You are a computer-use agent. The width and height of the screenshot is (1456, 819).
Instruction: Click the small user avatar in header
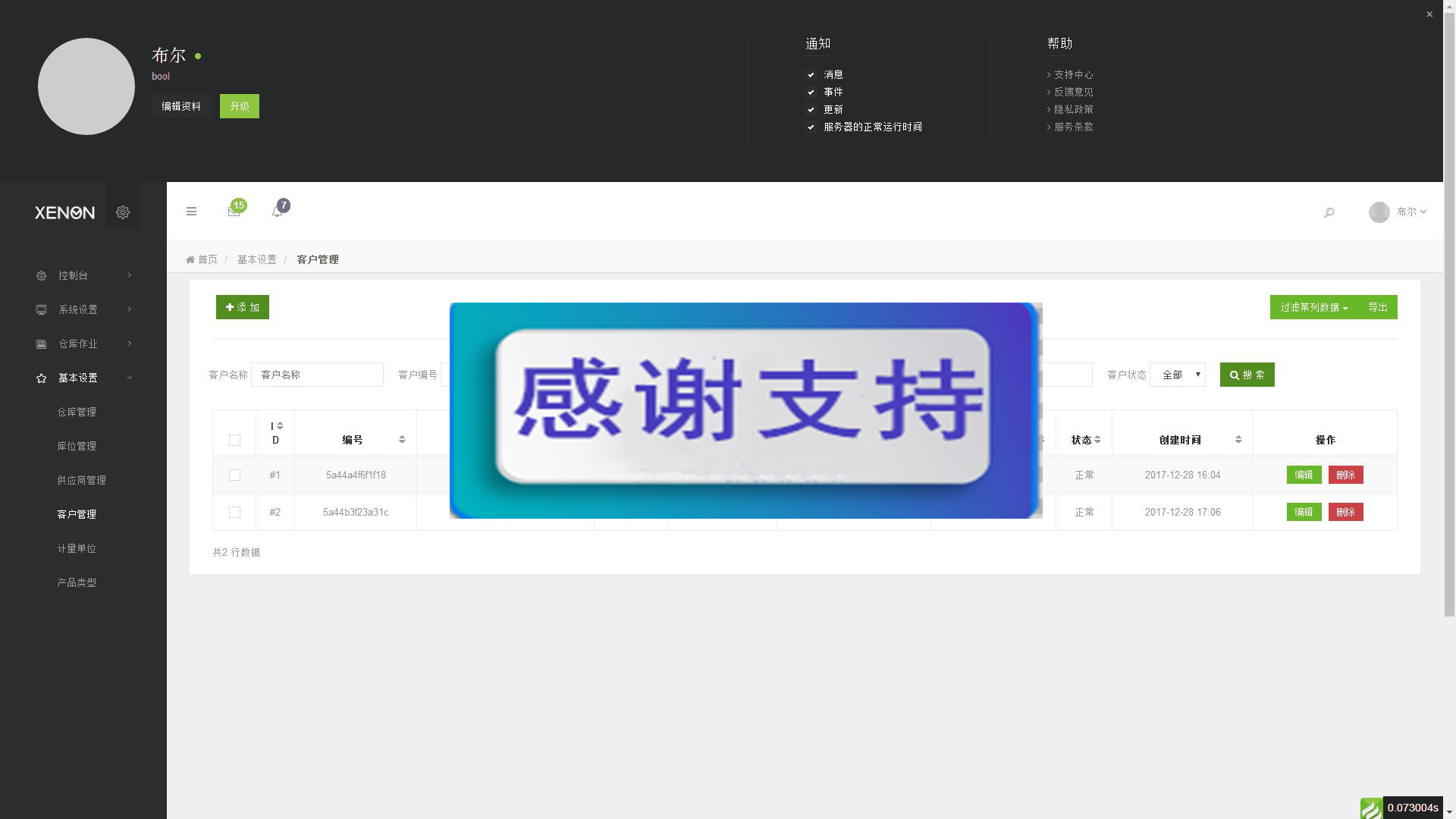point(1379,212)
